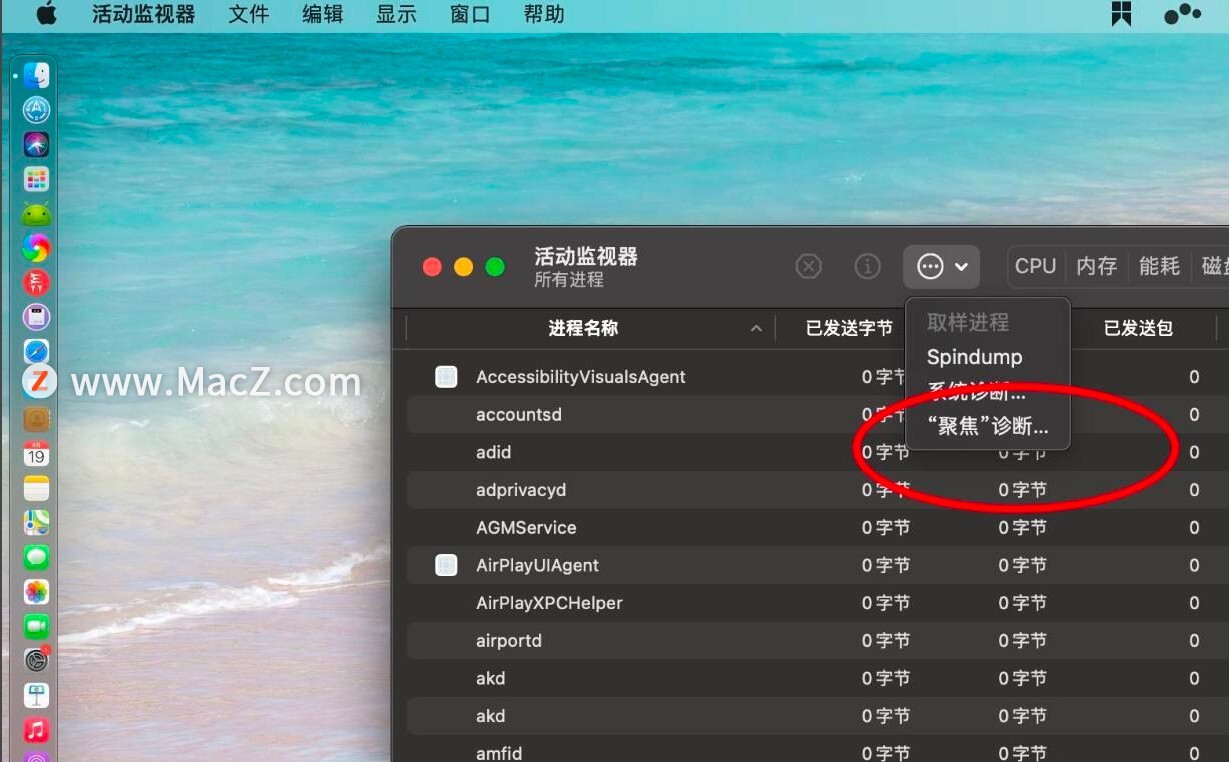Screen dimensions: 1229x762
Task: Launch the green Android app in Dock
Action: point(37,213)
